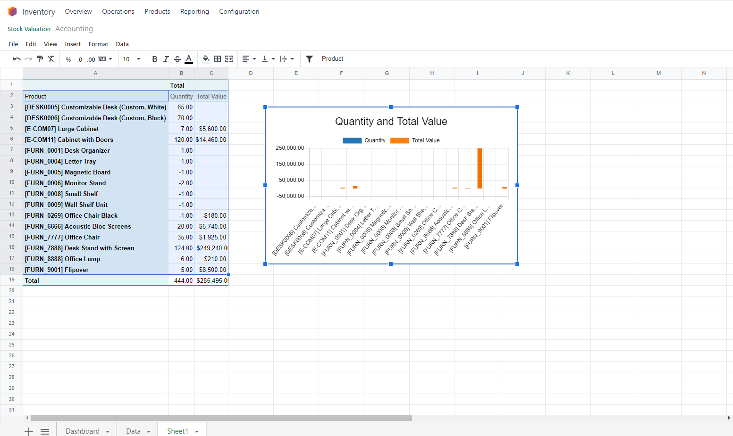Open the Insert menu
Screen dimensions: 733x436
pyautogui.click(x=72, y=44)
